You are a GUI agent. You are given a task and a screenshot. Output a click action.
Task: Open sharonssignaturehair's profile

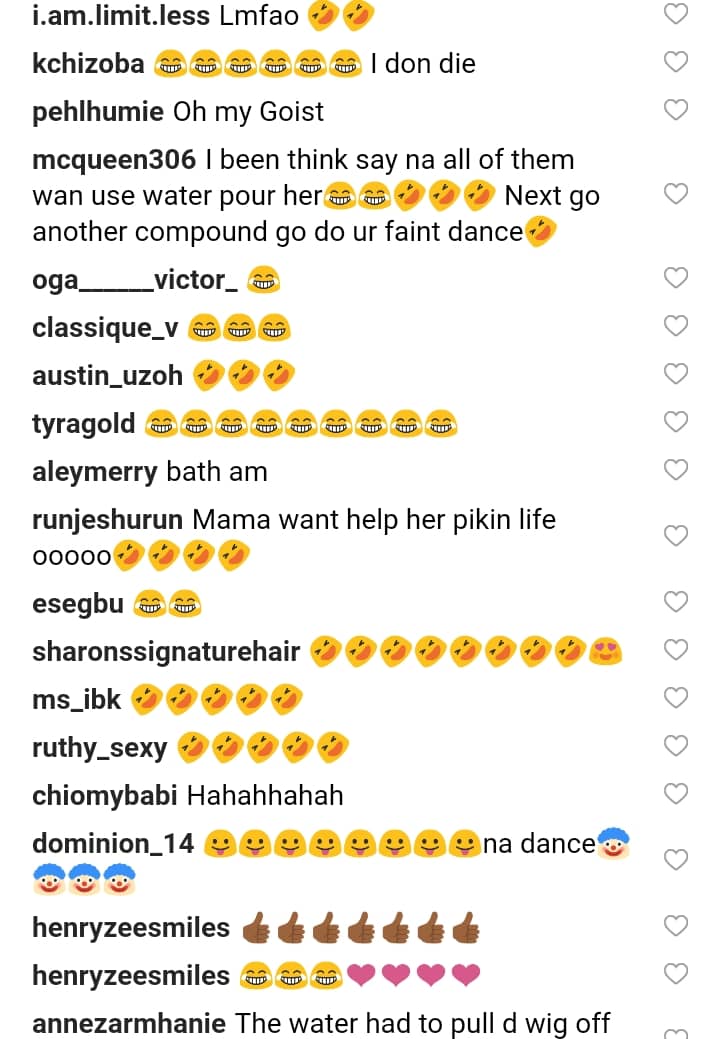(x=166, y=652)
